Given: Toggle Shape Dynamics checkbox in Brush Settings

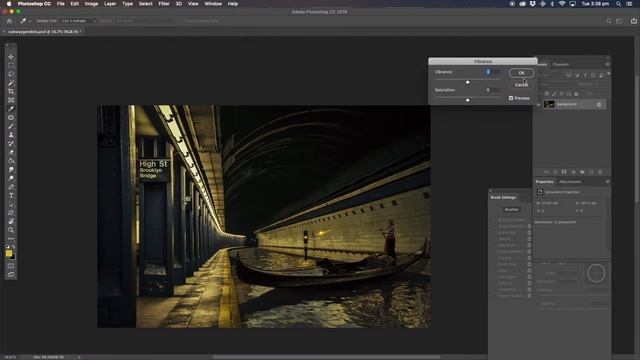Looking at the screenshot, I should pyautogui.click(x=529, y=226).
